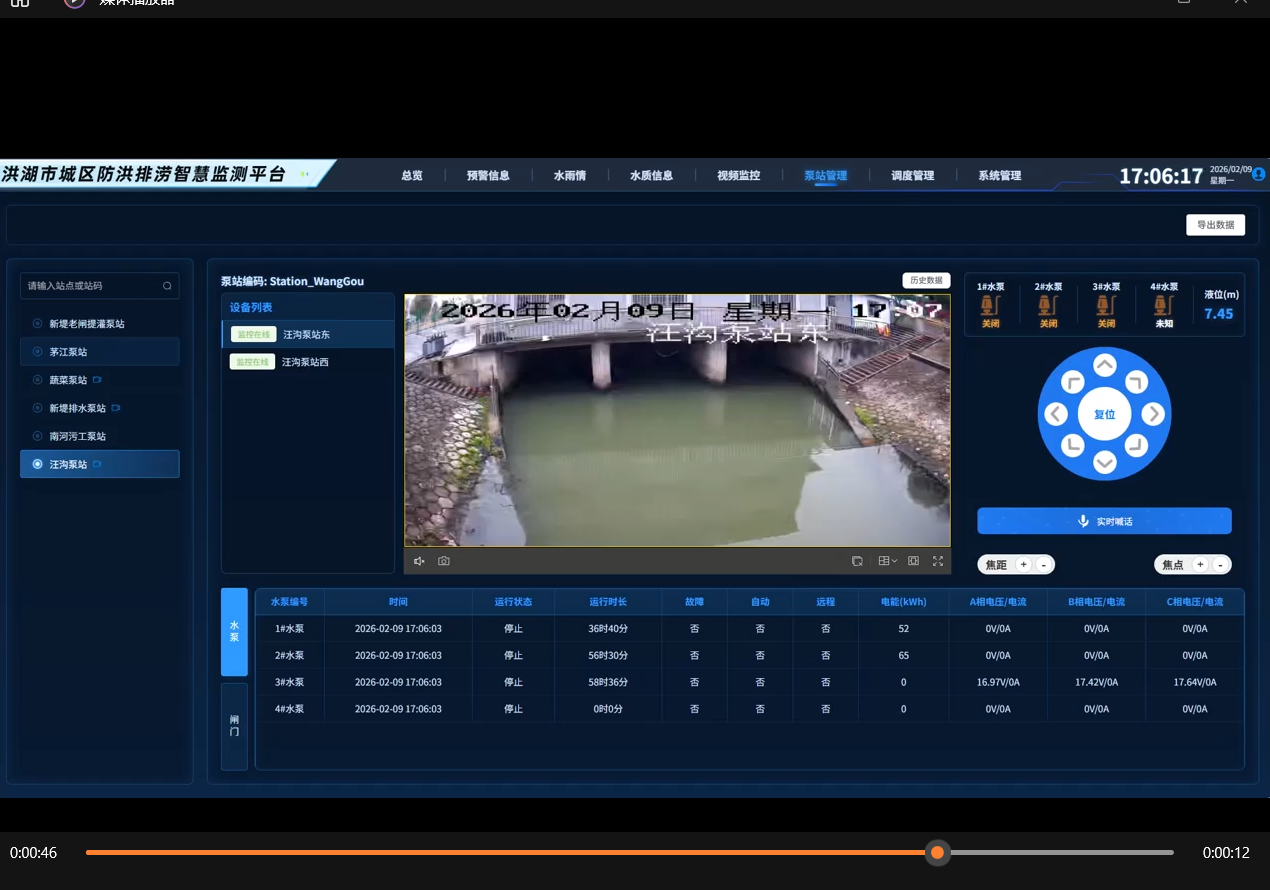Switch to the 闸门 side tab

point(234,726)
